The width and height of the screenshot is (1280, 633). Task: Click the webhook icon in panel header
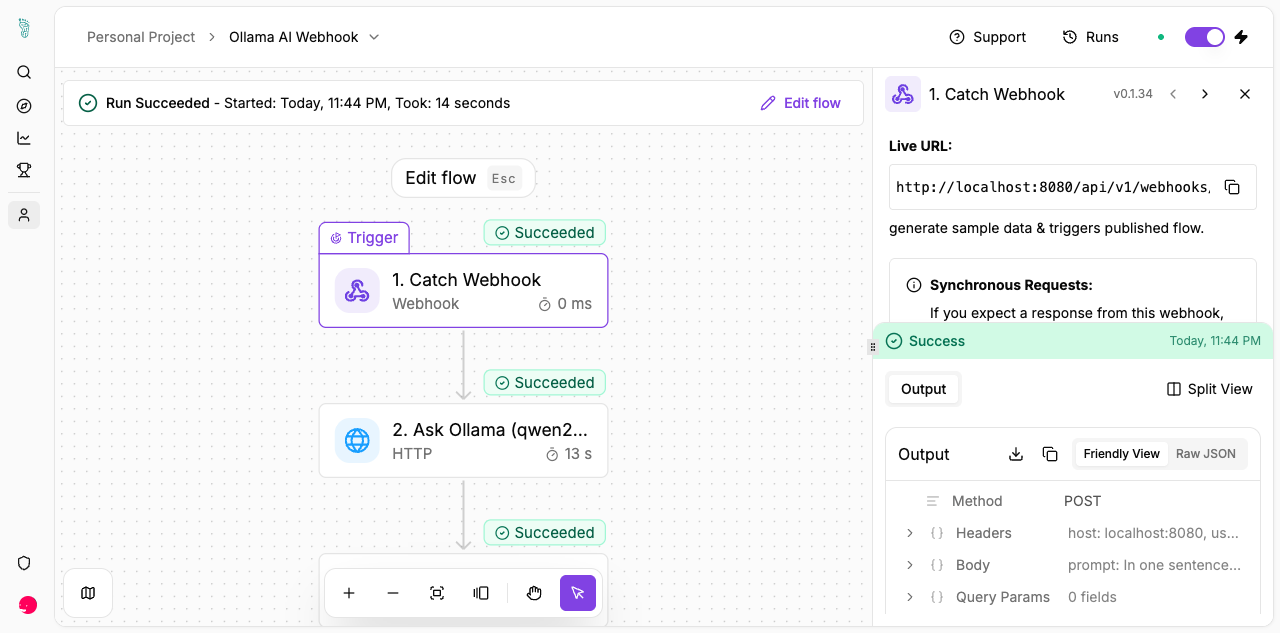(x=903, y=94)
